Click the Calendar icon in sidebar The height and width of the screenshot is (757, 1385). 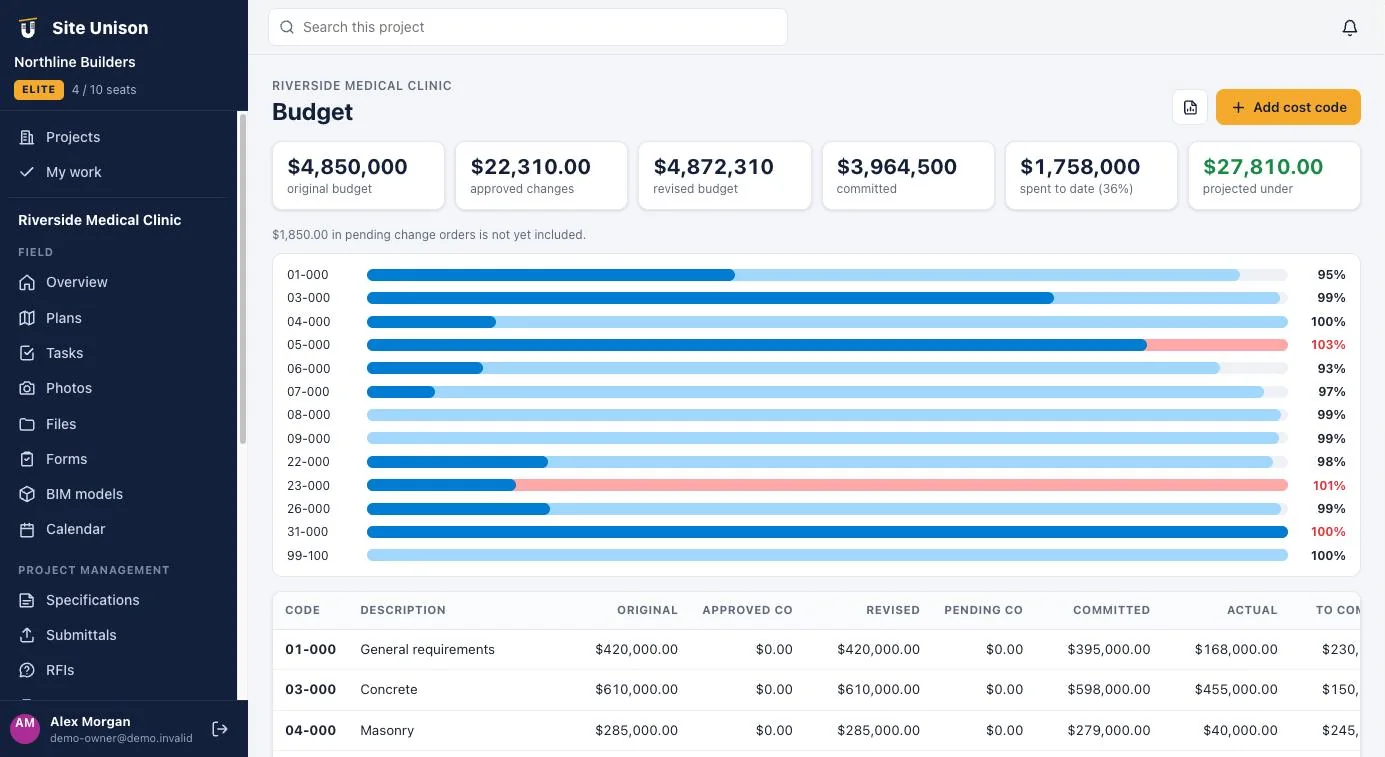point(27,529)
